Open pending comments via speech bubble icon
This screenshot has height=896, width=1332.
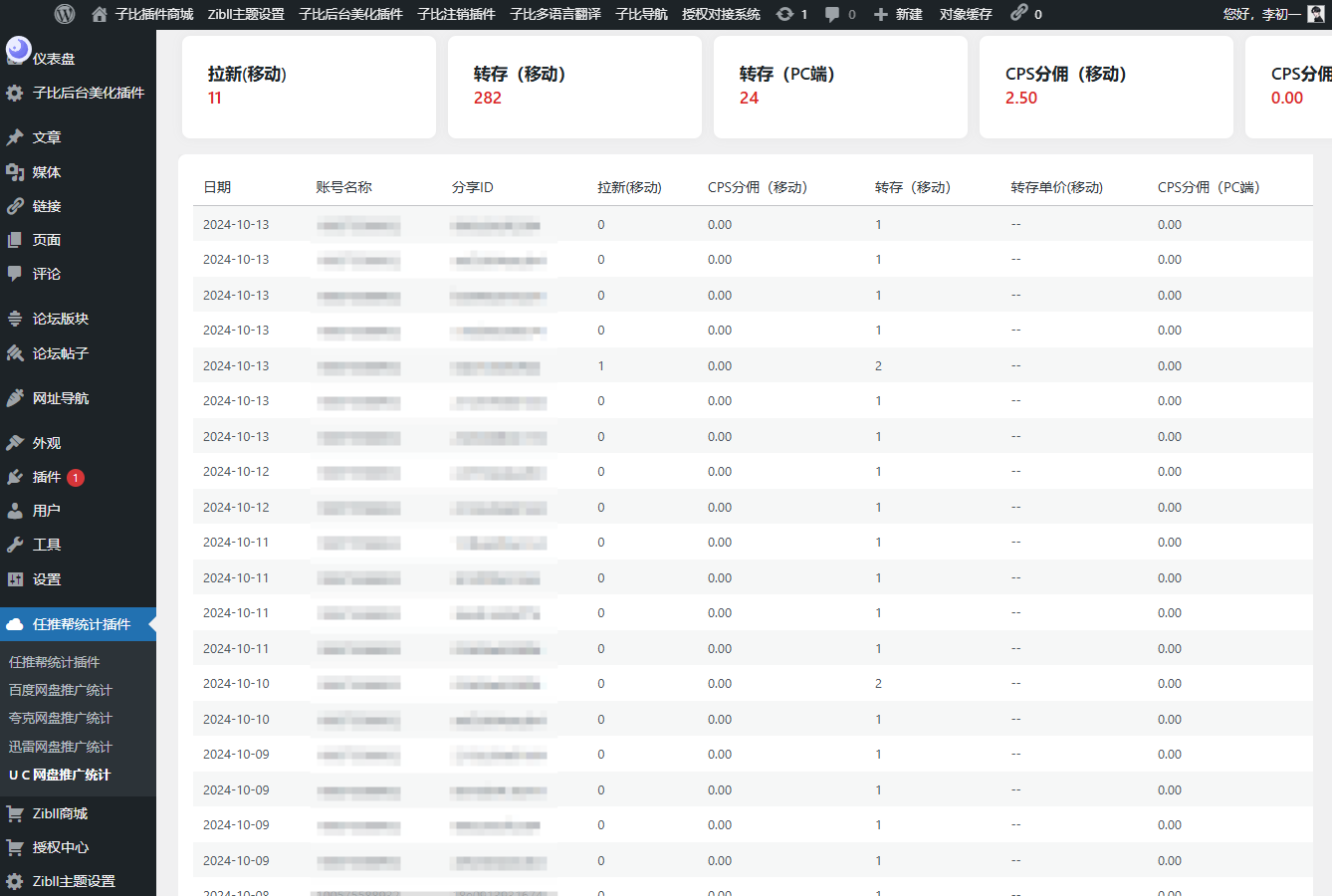pos(830,14)
